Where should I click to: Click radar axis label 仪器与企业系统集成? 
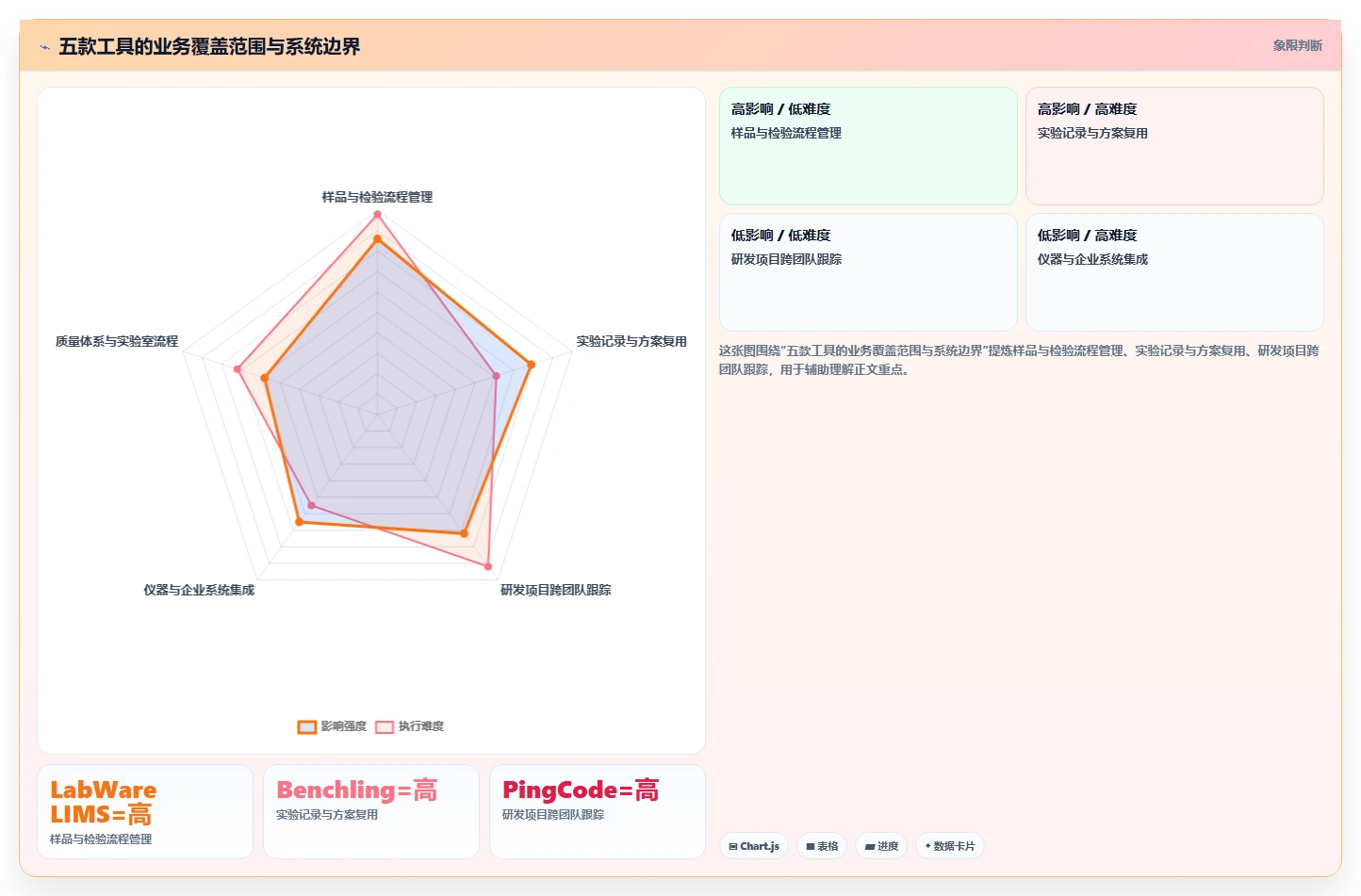coord(199,590)
